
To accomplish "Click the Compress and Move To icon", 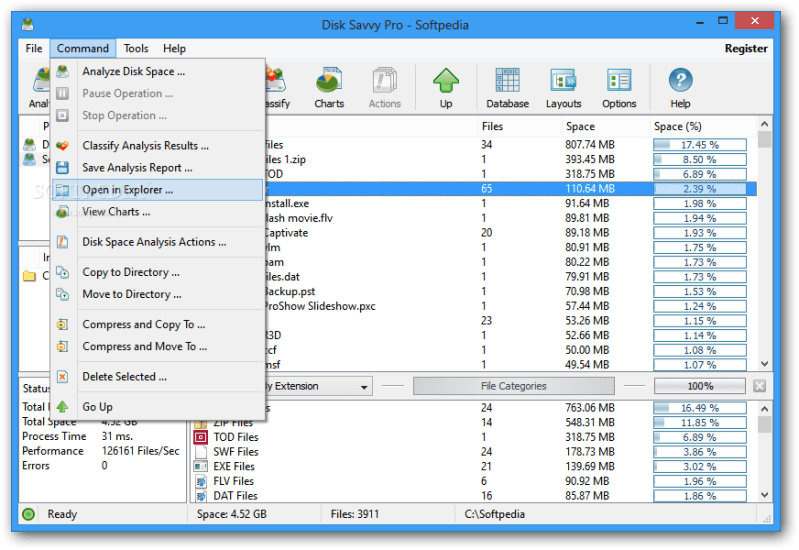I will pyautogui.click(x=63, y=346).
